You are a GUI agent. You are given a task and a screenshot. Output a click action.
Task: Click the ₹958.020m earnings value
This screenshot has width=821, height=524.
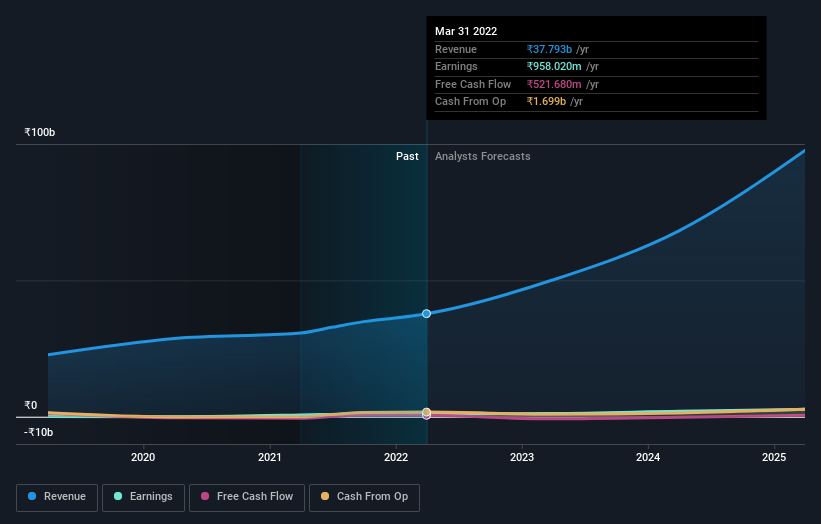pos(554,66)
